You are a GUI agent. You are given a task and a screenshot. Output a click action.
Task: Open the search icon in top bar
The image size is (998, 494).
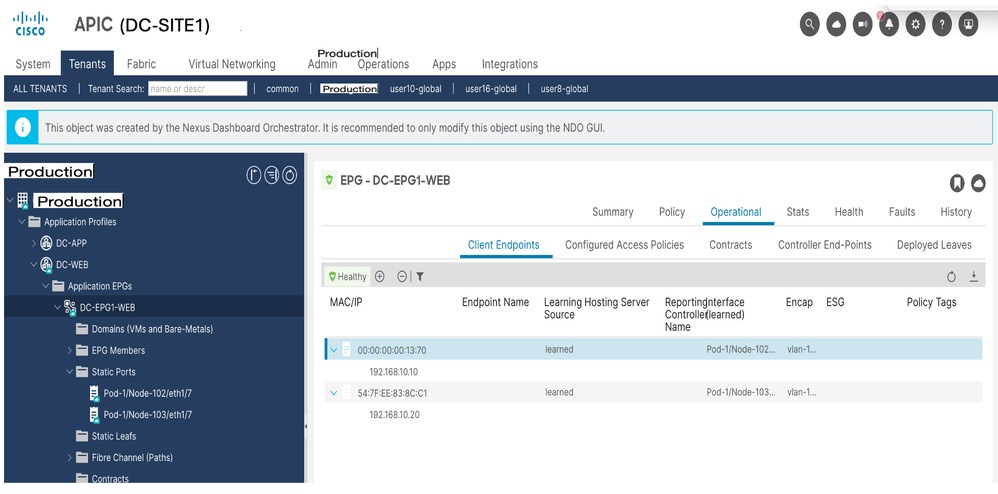click(x=809, y=25)
